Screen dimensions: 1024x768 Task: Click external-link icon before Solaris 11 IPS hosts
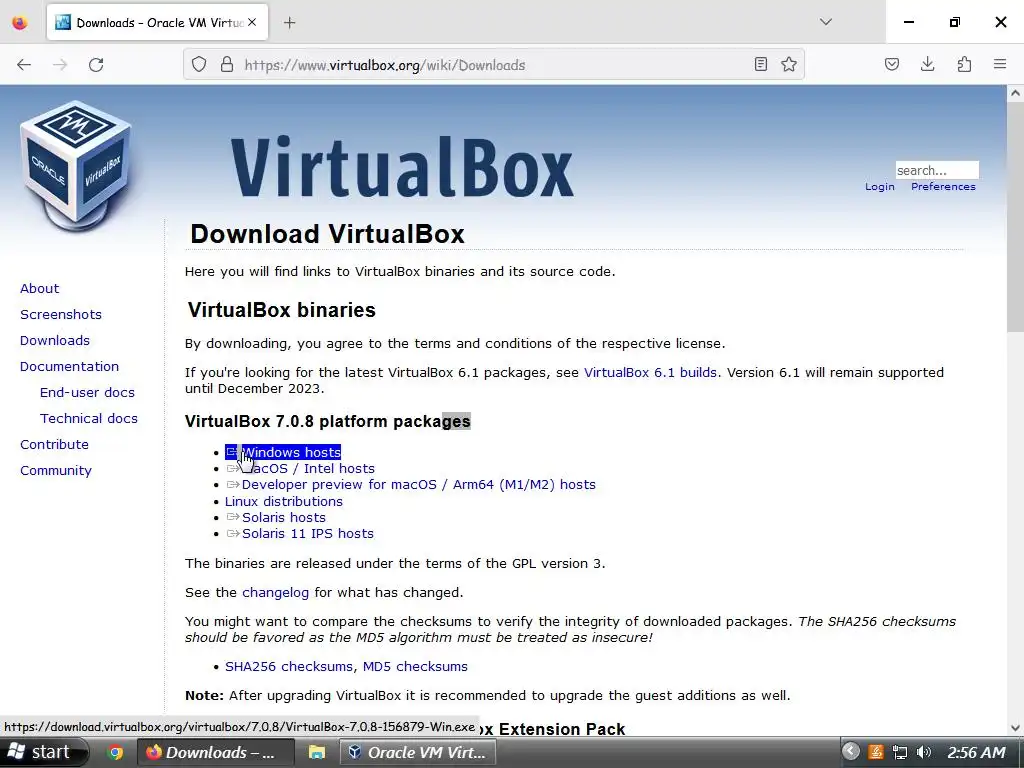pos(233,534)
